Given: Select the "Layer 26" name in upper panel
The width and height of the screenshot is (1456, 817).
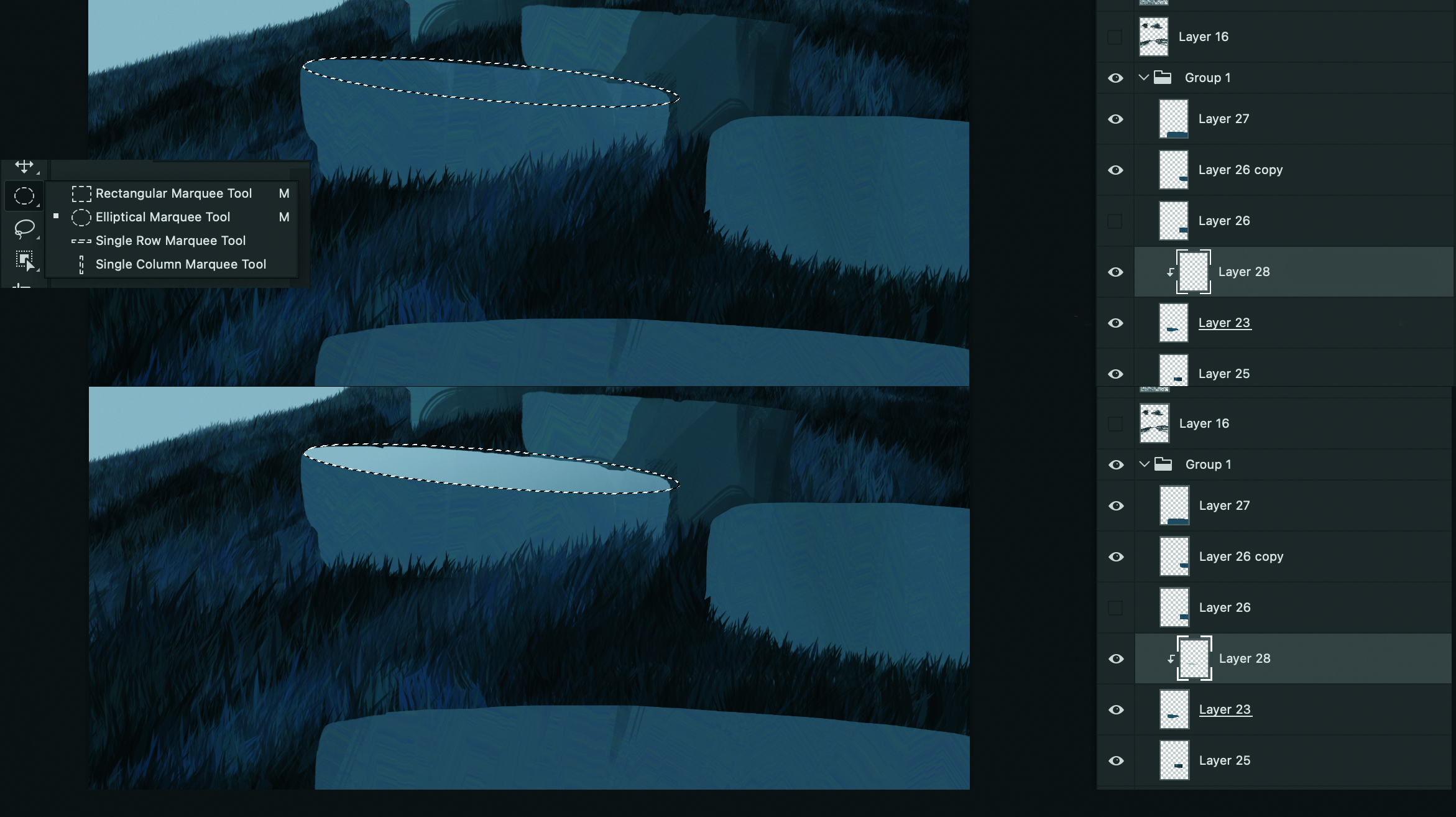Looking at the screenshot, I should tap(1224, 221).
